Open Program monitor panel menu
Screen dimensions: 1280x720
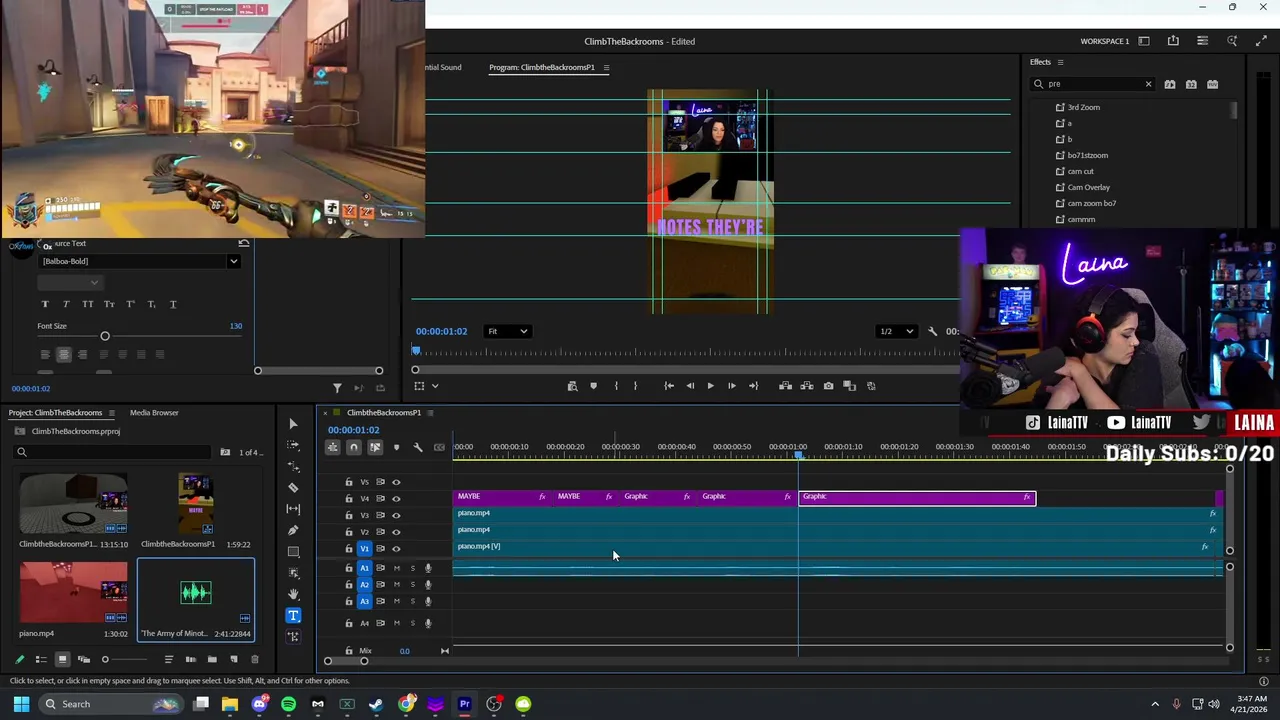[606, 67]
